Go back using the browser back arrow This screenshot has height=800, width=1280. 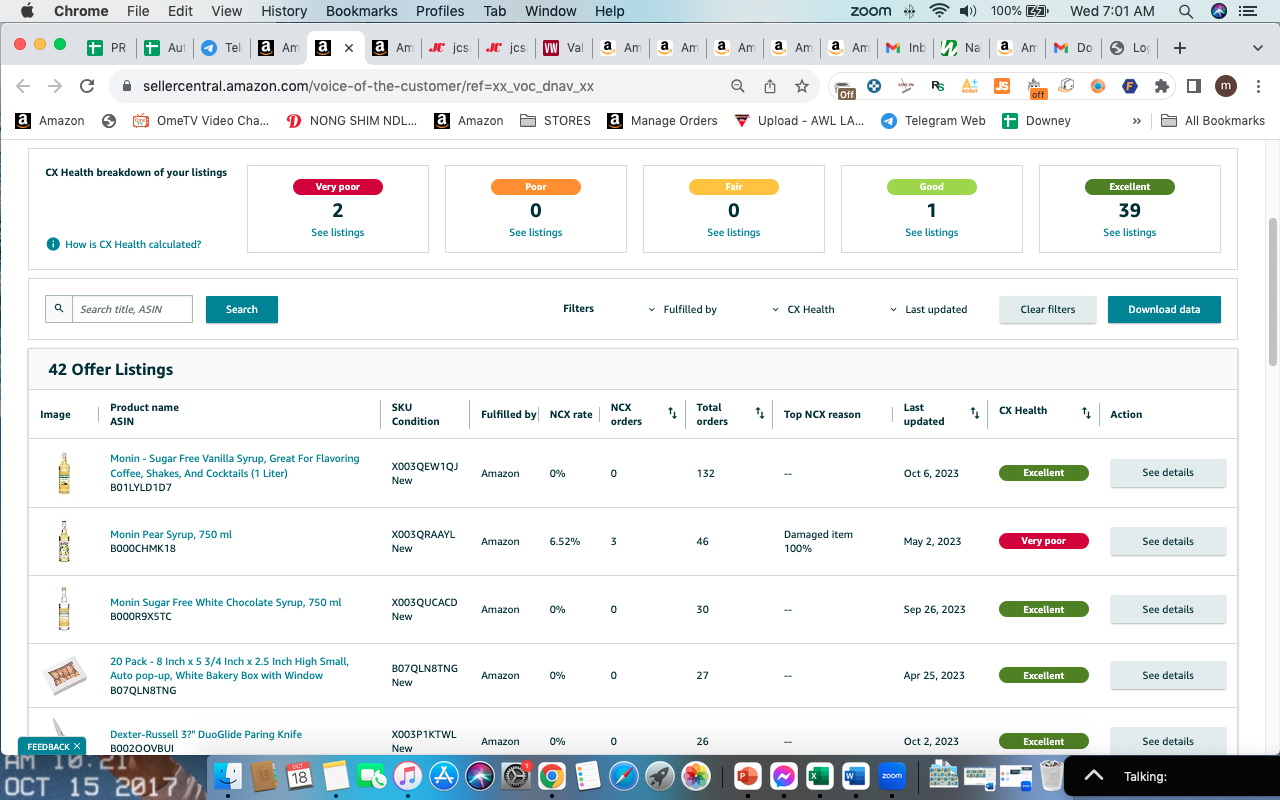coord(23,86)
